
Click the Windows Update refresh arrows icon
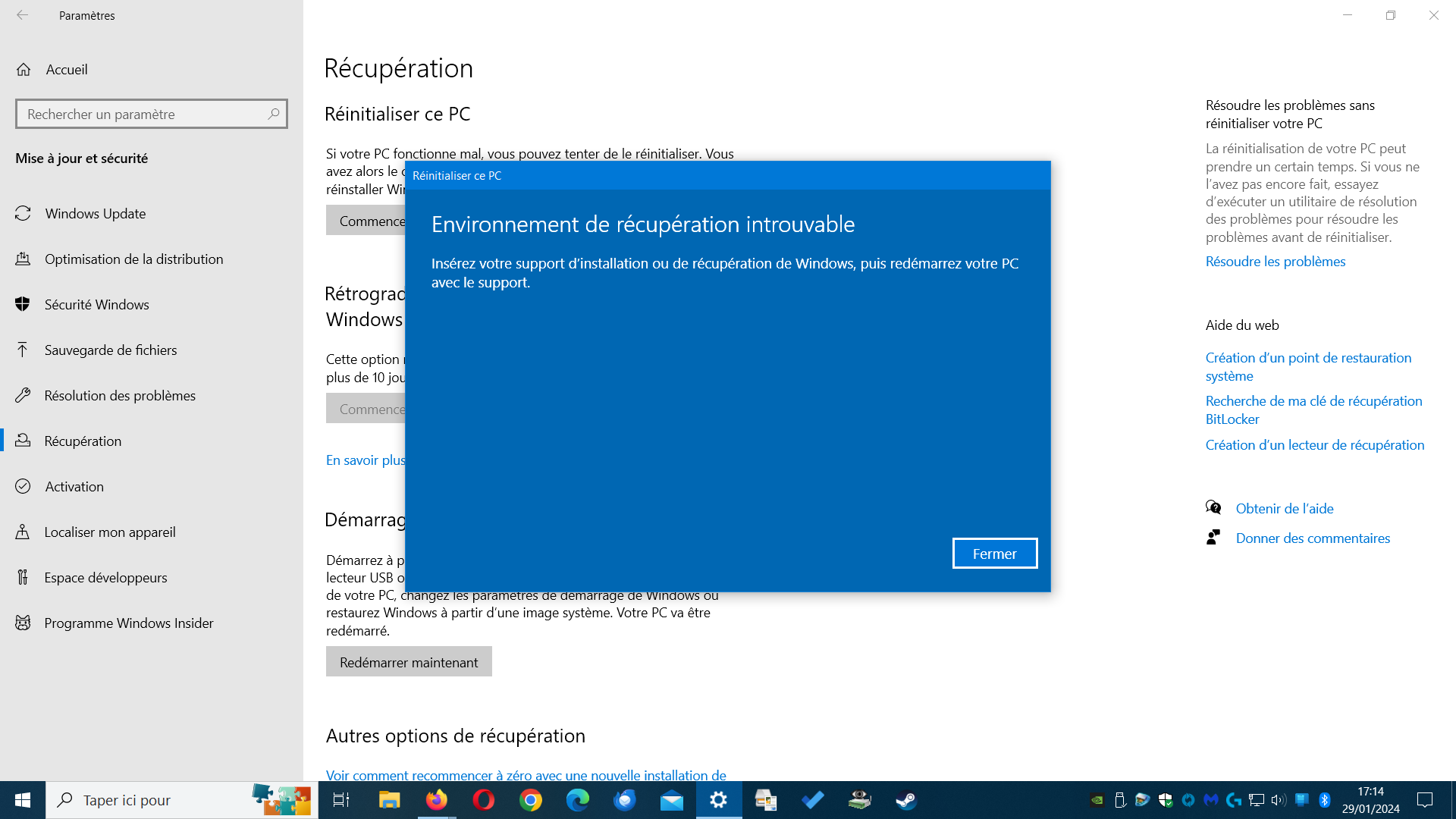[24, 213]
